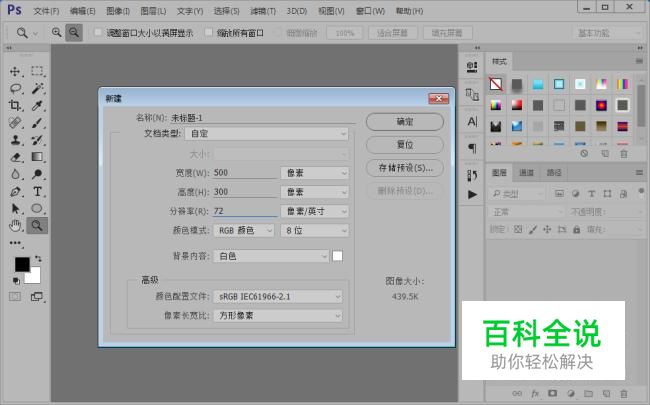The image size is (650, 405).
Task: Click the background contents color box
Action: [x=337, y=256]
